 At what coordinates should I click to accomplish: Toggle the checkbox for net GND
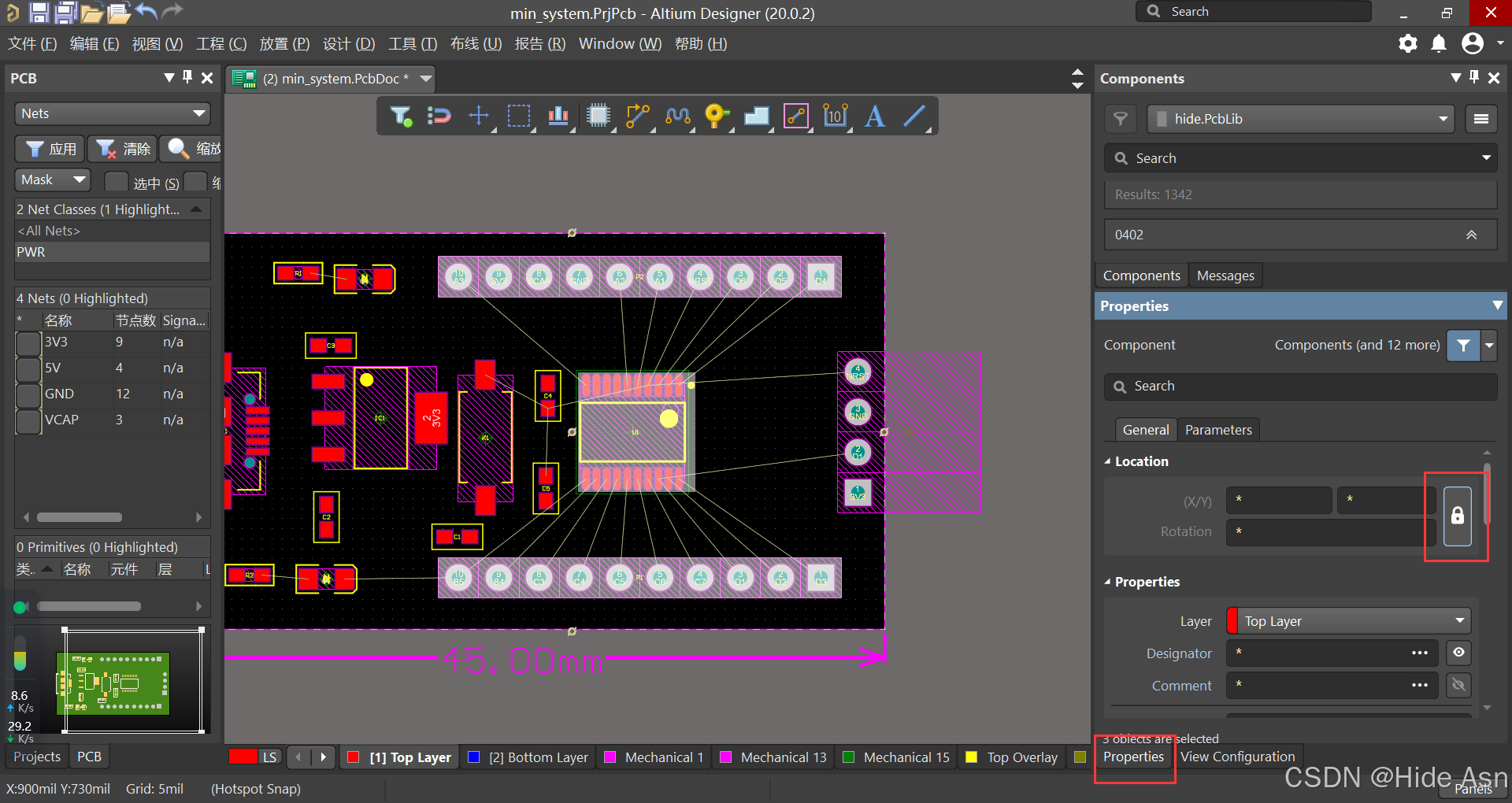point(28,395)
